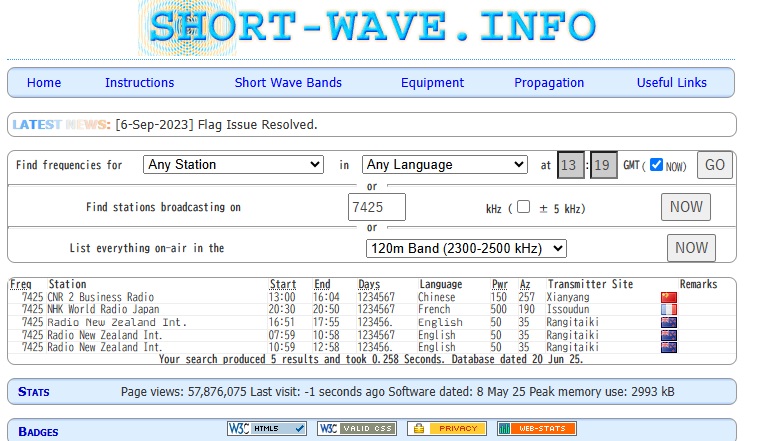Open the 120m Band dropdown
Image resolution: width=775 pixels, height=441 pixels.
(x=466, y=248)
